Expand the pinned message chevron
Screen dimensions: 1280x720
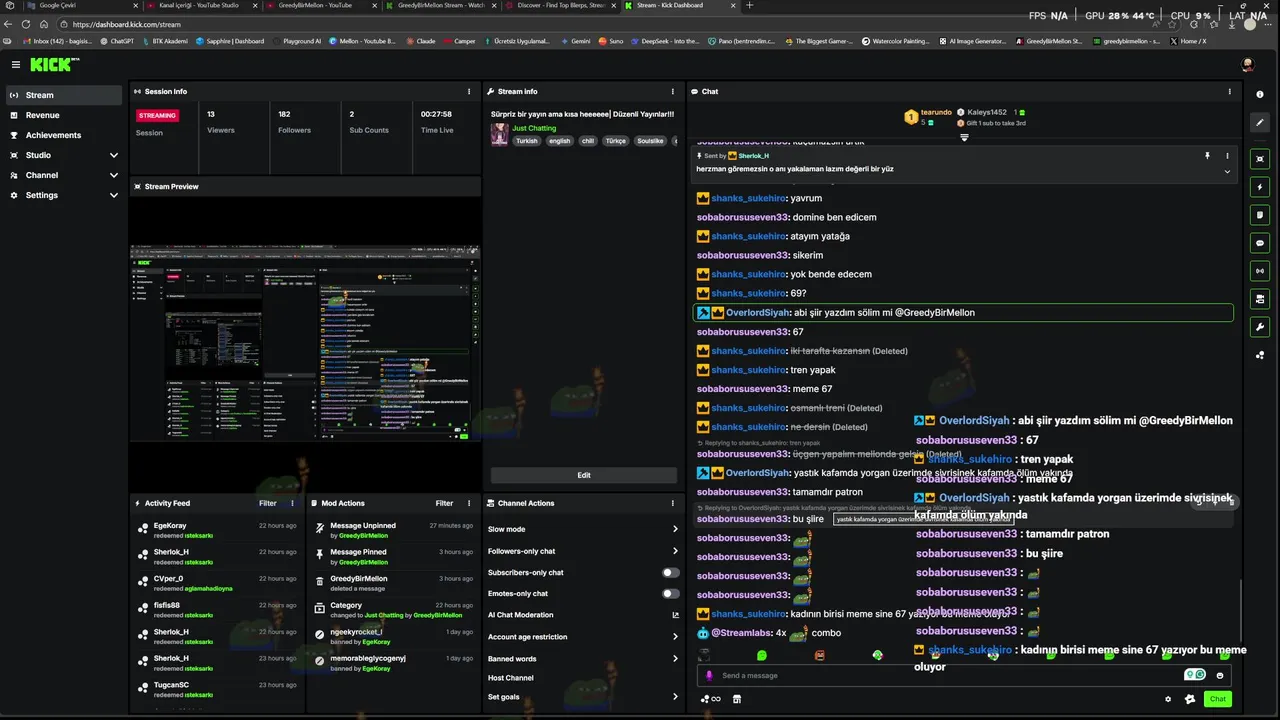tap(1227, 171)
